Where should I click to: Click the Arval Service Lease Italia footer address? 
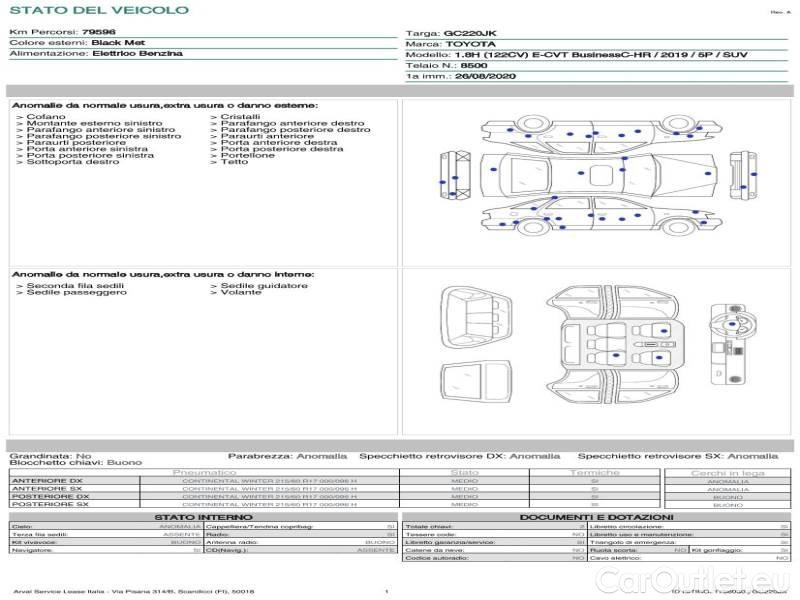134,592
